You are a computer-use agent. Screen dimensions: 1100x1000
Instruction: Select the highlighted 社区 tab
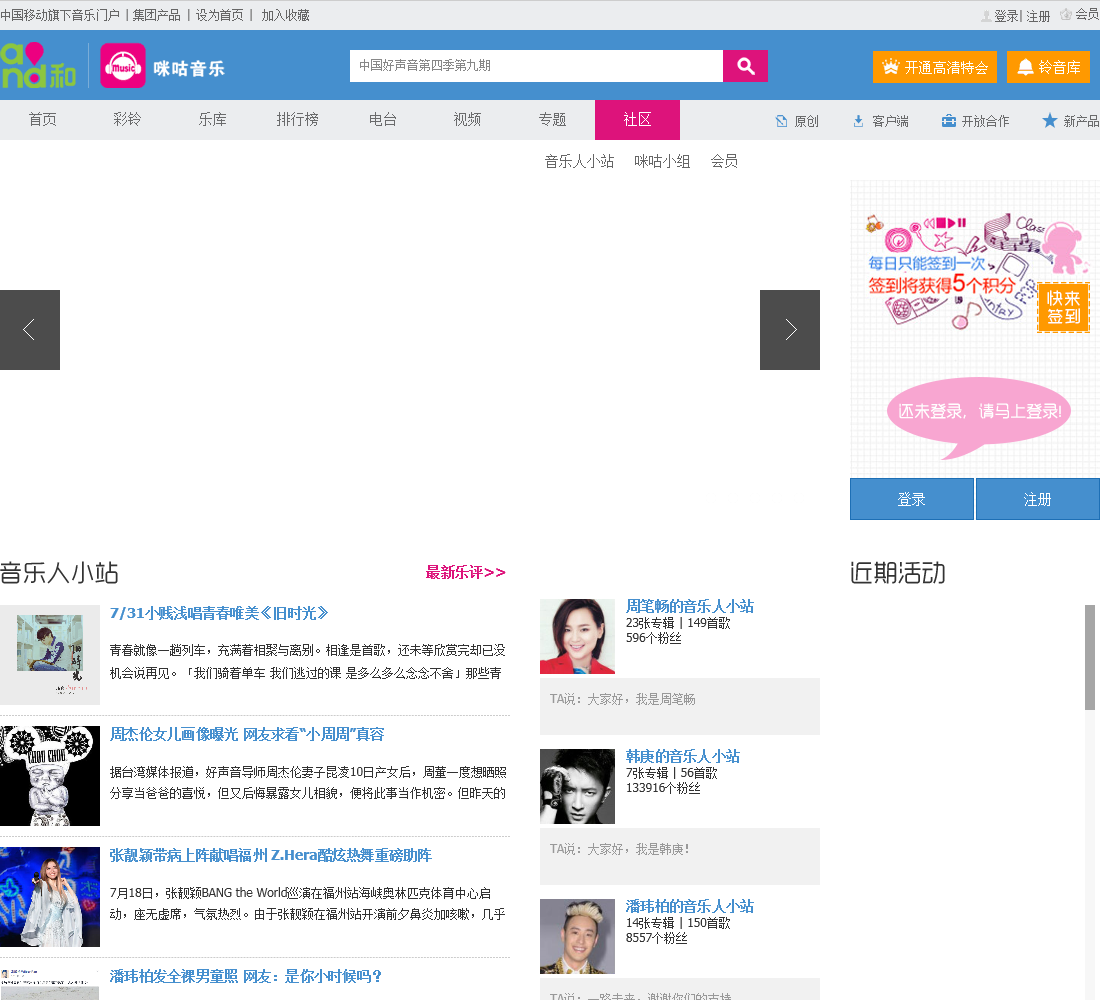pos(637,120)
